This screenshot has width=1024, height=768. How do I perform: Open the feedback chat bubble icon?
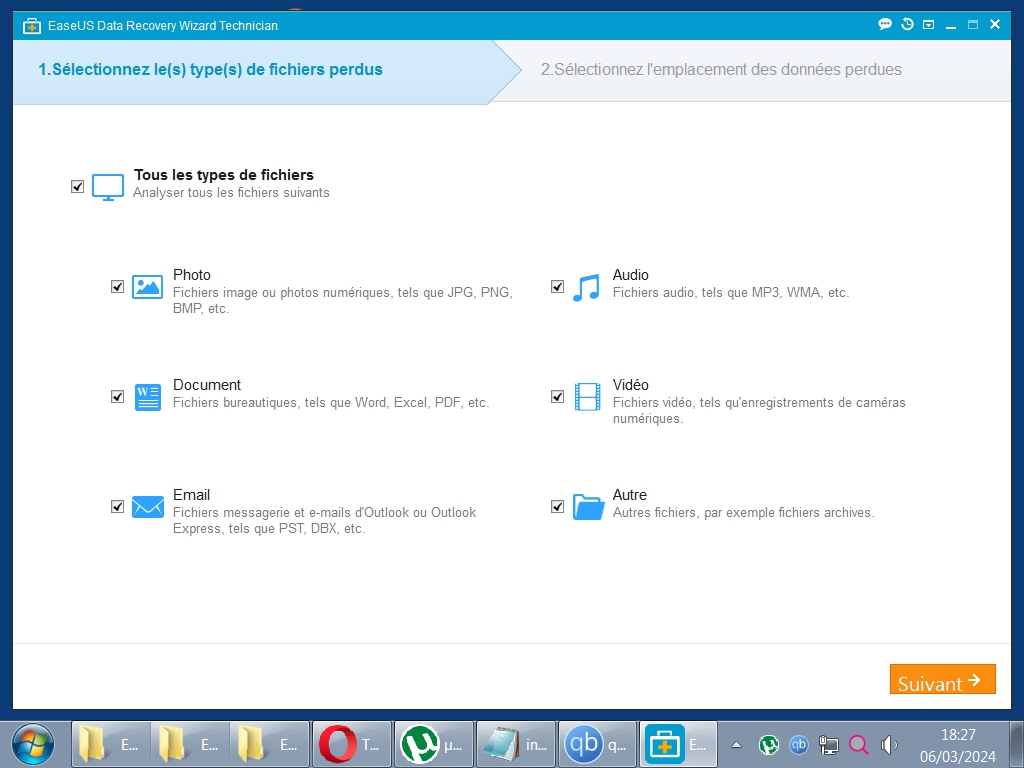pyautogui.click(x=885, y=25)
